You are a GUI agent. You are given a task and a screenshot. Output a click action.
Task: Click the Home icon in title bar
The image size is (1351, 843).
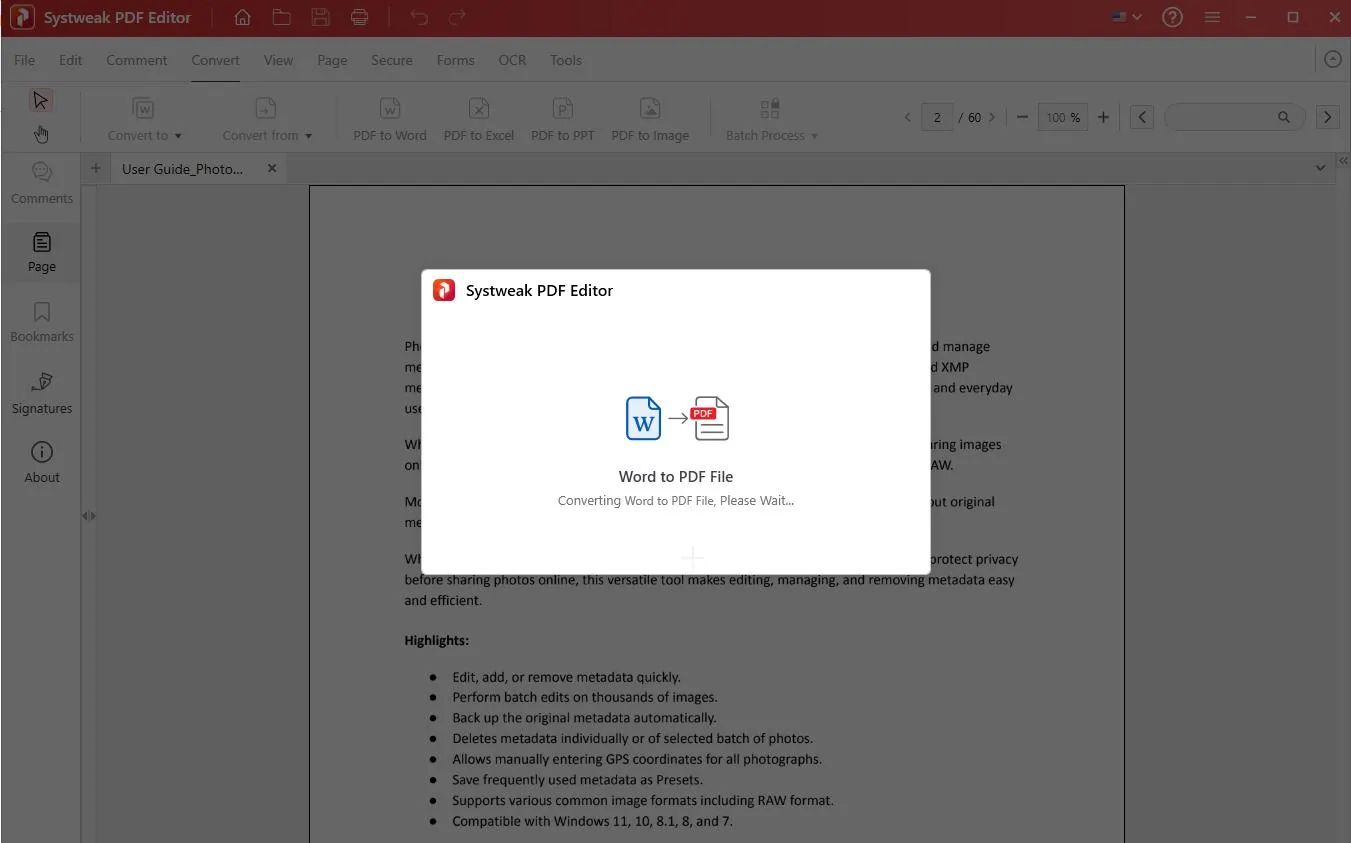pyautogui.click(x=242, y=18)
